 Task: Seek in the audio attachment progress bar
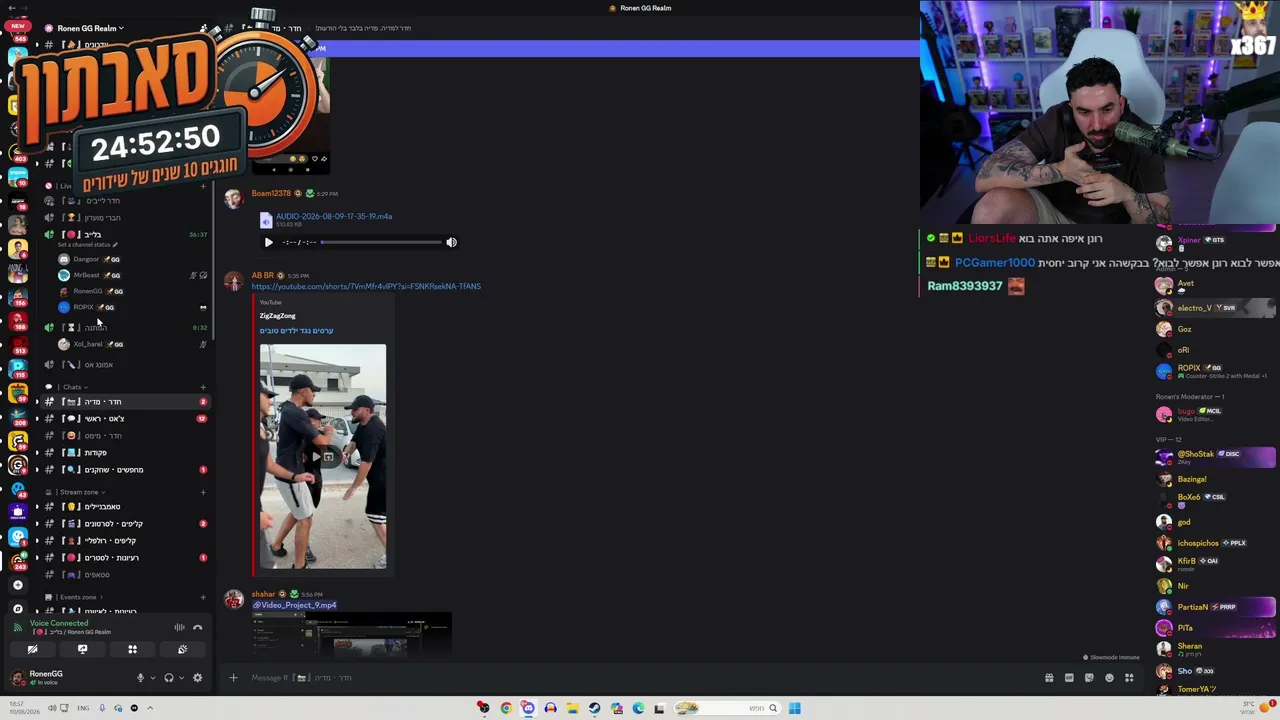pos(381,242)
